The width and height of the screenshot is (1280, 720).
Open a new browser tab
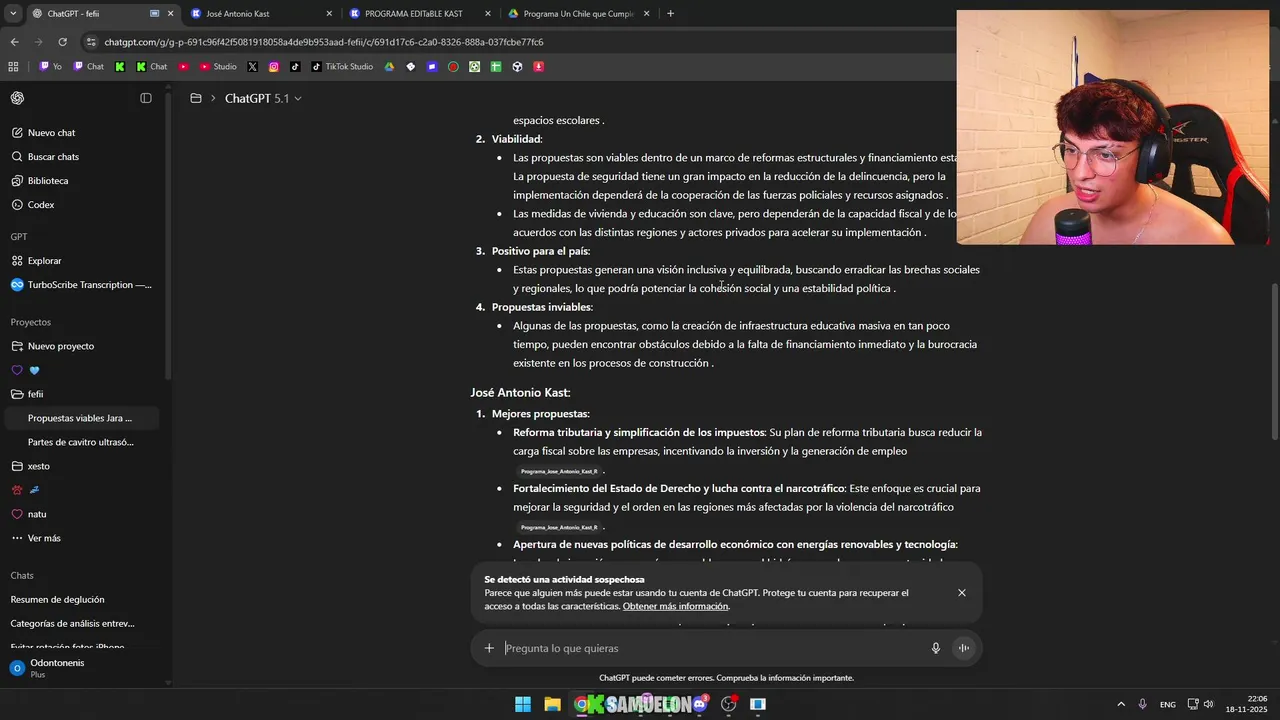[x=670, y=14]
